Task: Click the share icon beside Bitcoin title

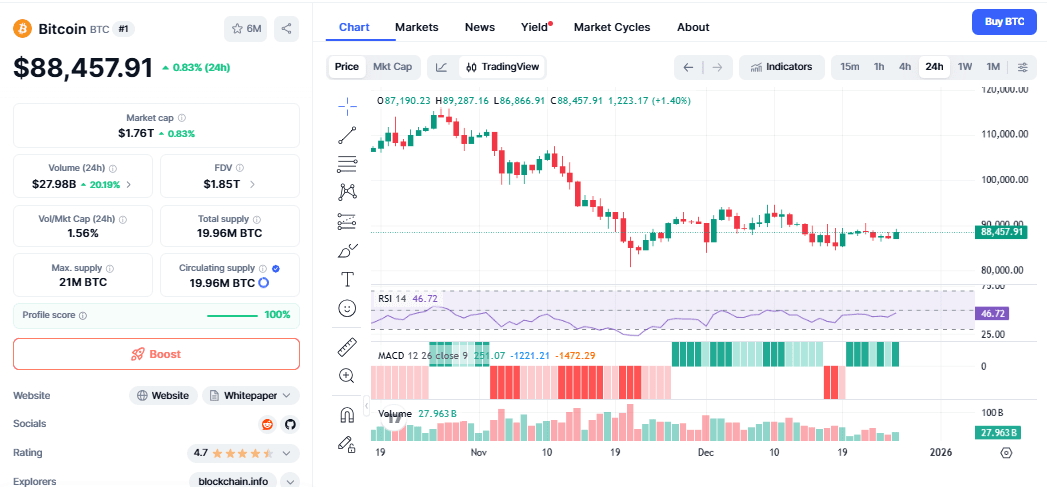Action: pos(287,29)
